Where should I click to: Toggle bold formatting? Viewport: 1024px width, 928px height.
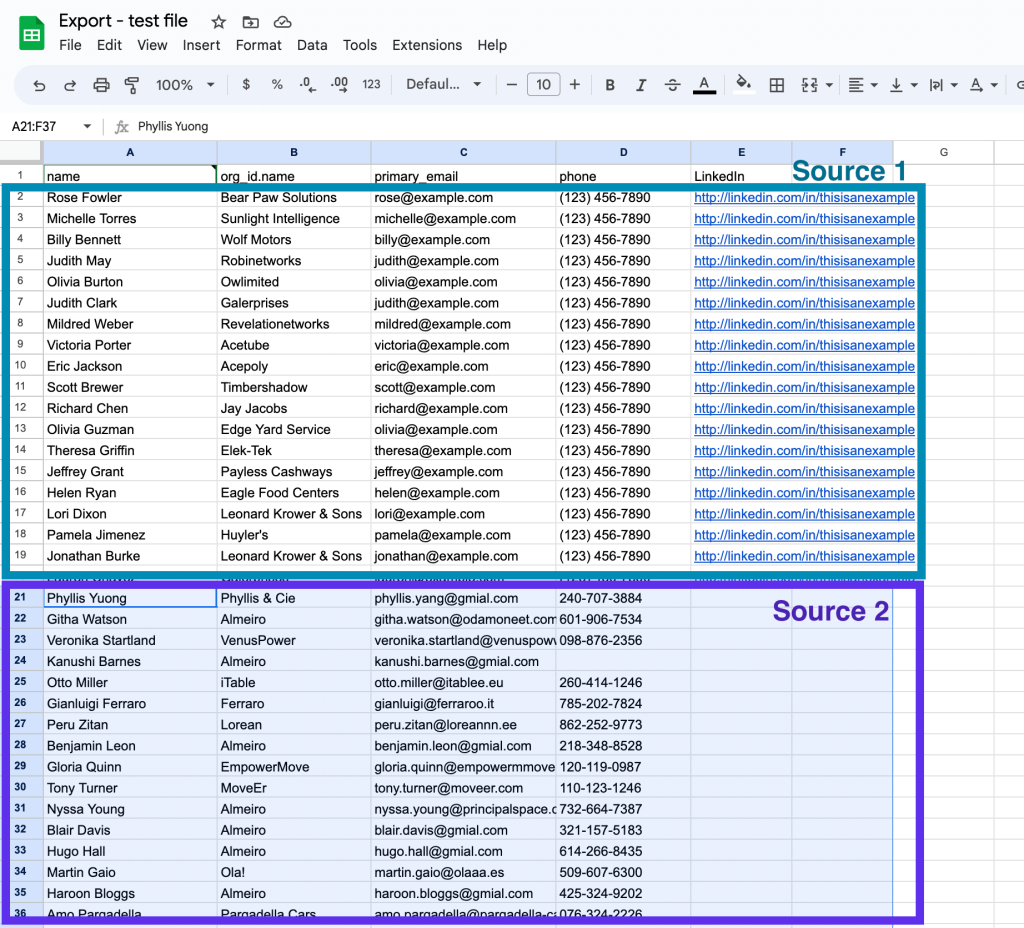pyautogui.click(x=610, y=85)
